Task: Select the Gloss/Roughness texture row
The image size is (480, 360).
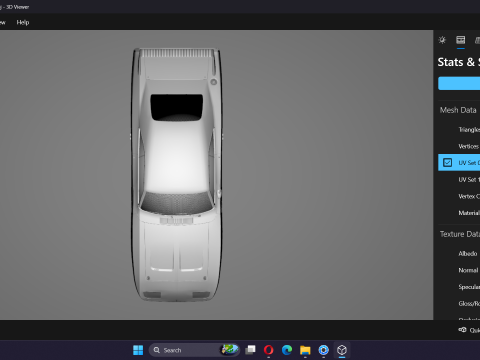Action: pos(459,303)
